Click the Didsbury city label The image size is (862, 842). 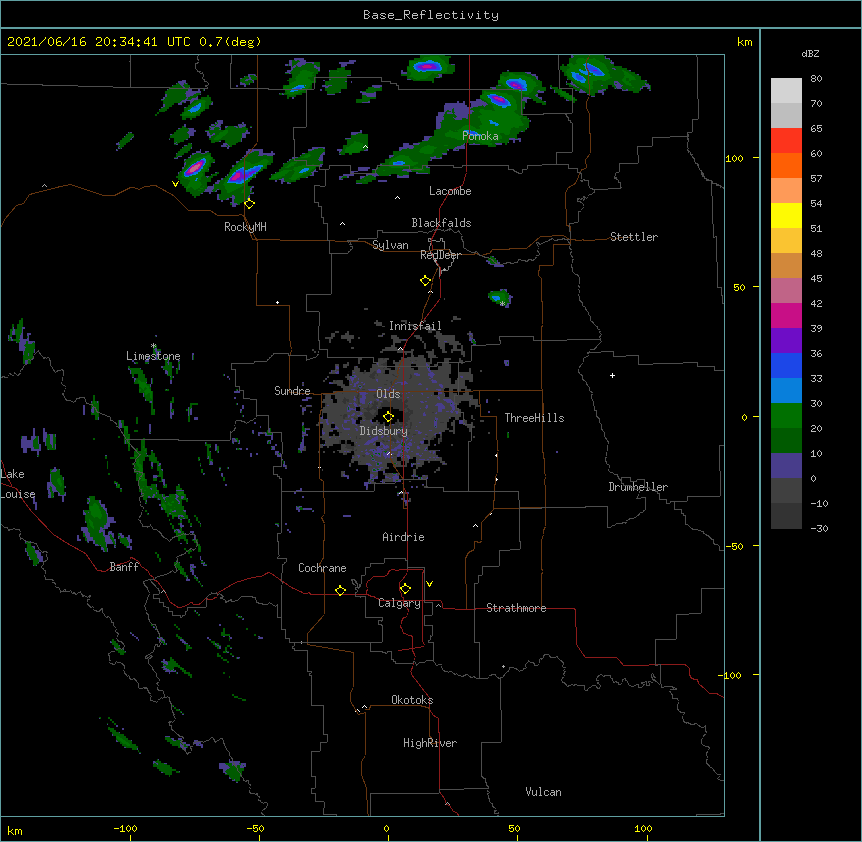(383, 431)
